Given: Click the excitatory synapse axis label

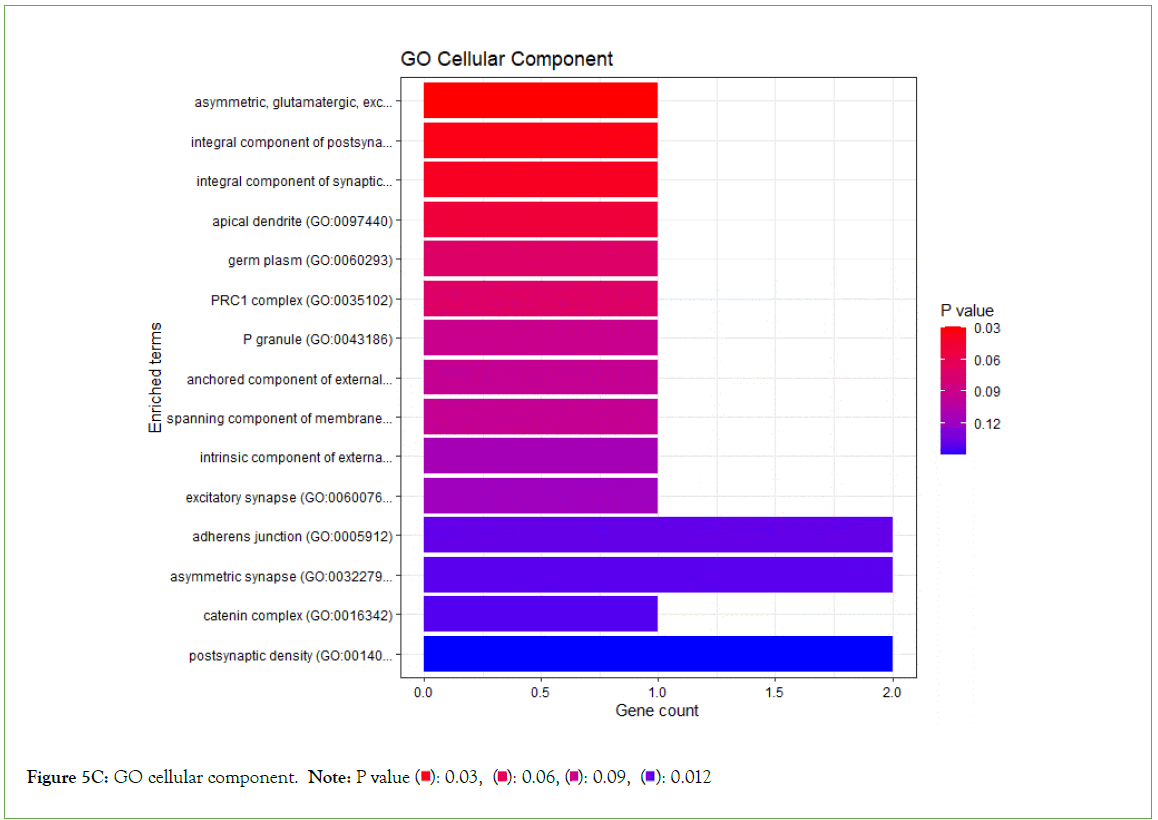Looking at the screenshot, I should click(x=289, y=497).
